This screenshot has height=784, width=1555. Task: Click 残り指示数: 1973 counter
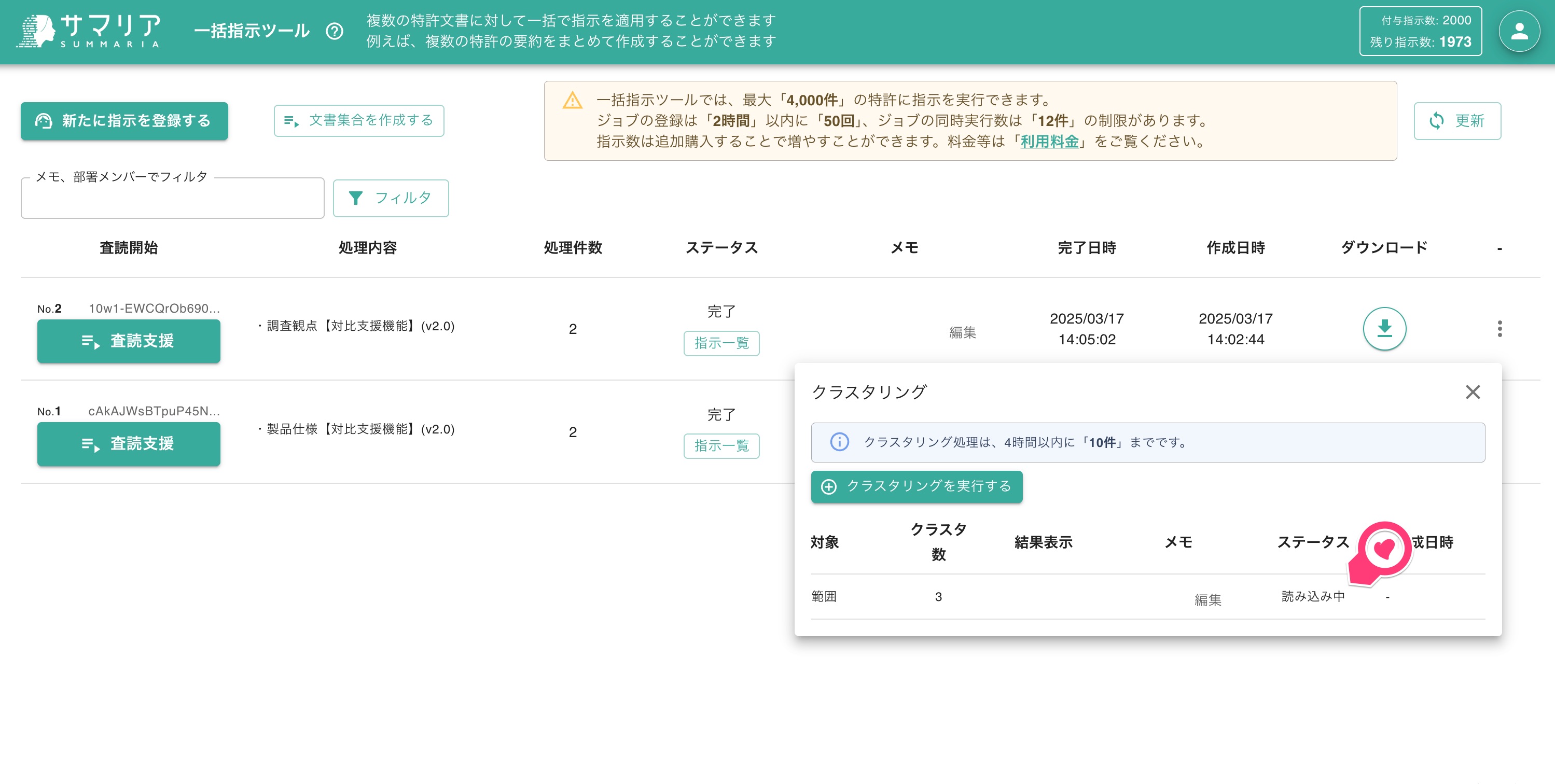1420,41
